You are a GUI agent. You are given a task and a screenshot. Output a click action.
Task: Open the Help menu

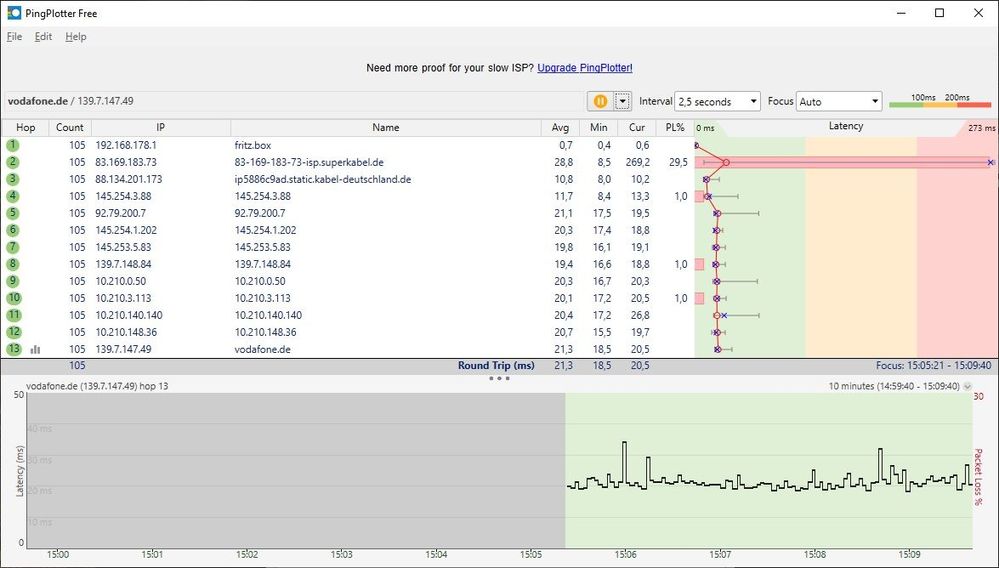75,37
